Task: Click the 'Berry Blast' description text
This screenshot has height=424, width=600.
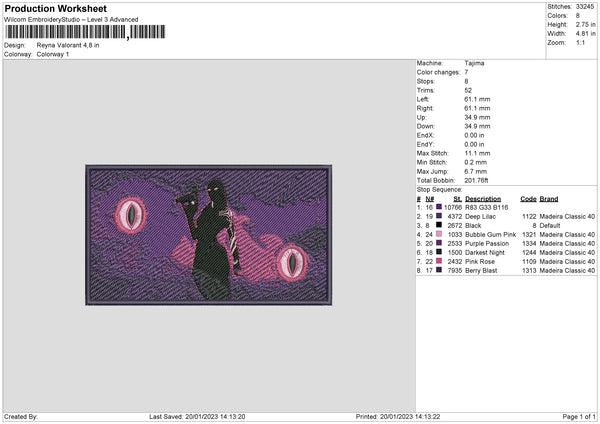Action: click(481, 271)
